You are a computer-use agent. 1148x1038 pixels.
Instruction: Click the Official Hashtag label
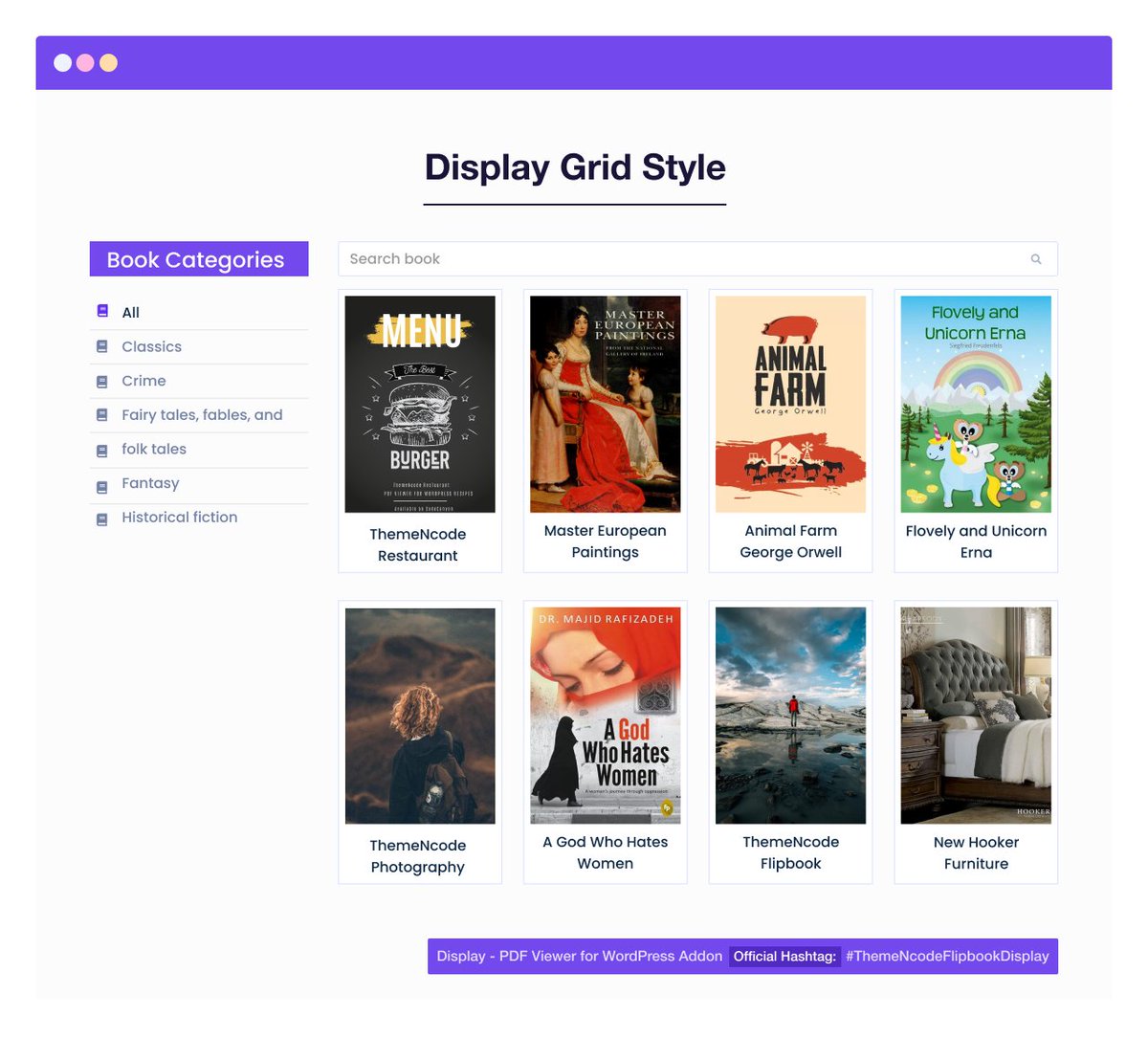(784, 956)
